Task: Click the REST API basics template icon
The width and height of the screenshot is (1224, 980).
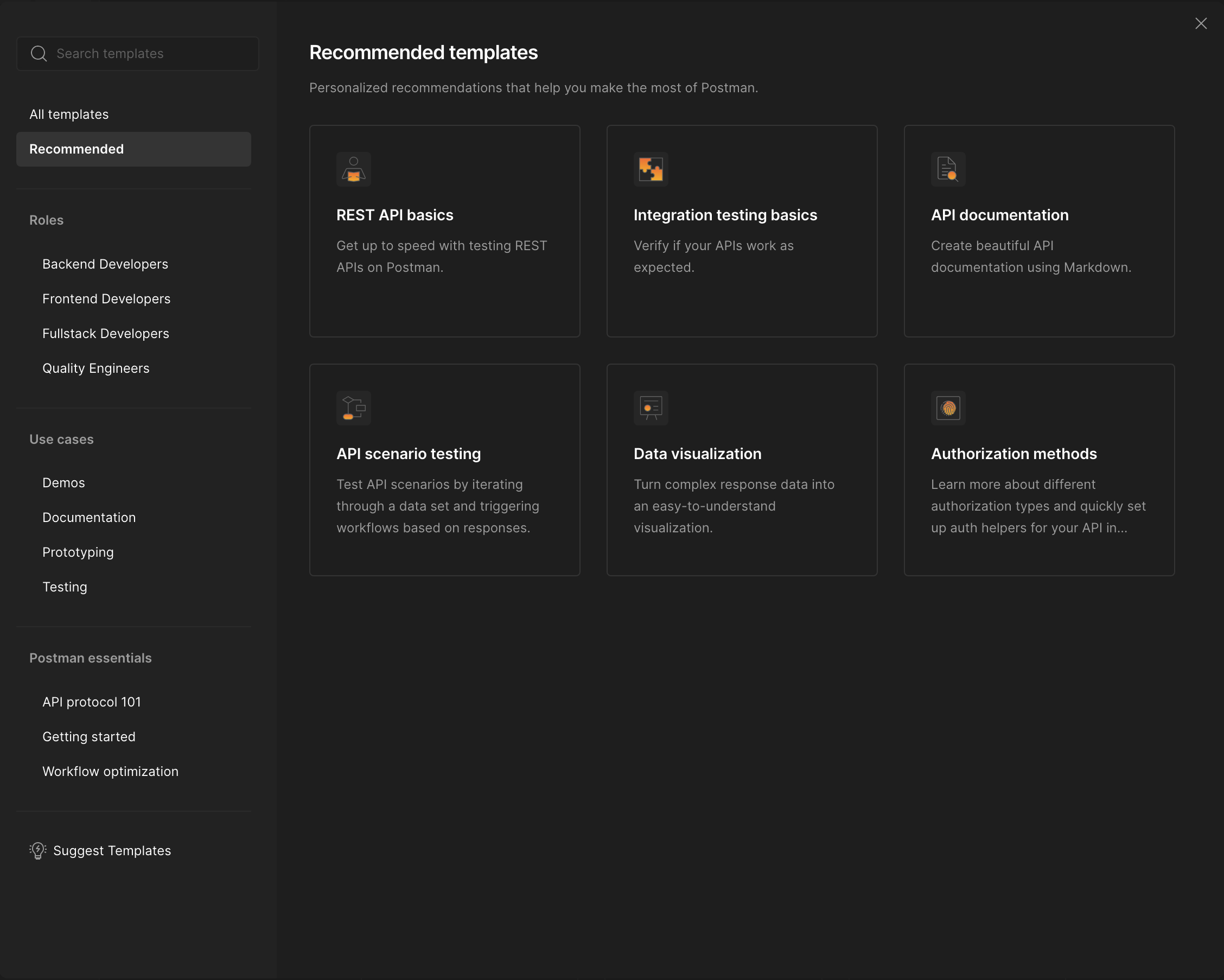Action: [x=353, y=169]
